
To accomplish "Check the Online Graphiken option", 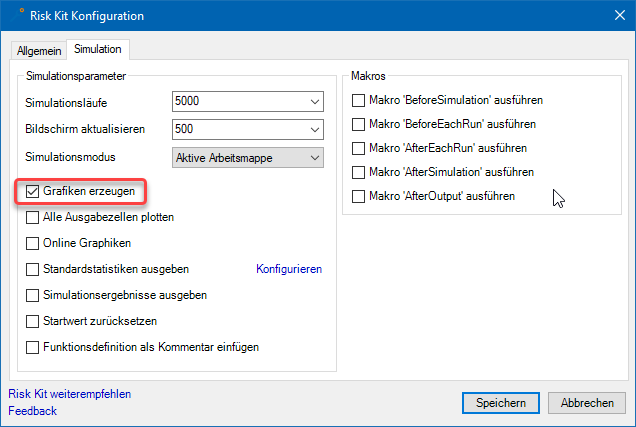I will (x=32, y=243).
